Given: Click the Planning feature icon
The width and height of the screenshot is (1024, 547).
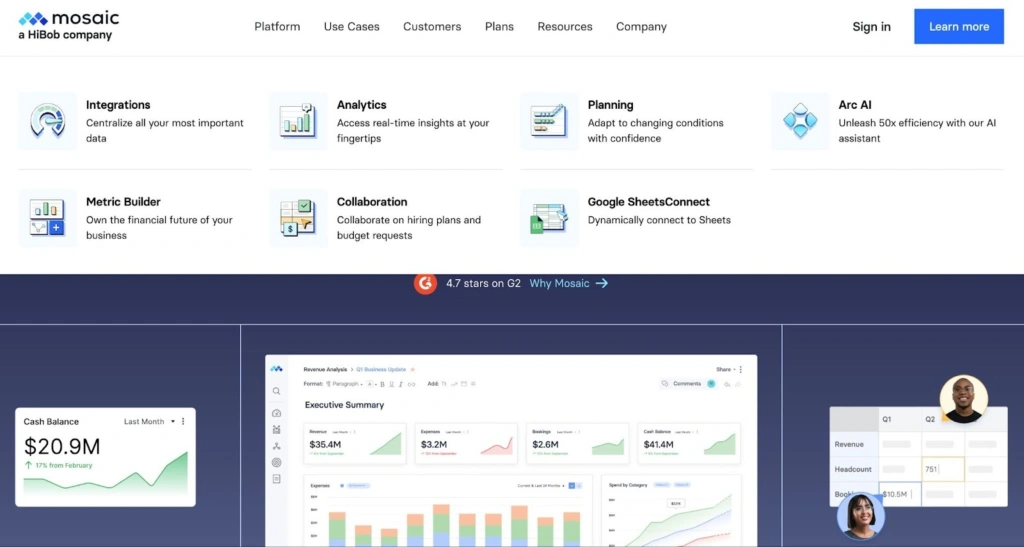Looking at the screenshot, I should click(549, 121).
